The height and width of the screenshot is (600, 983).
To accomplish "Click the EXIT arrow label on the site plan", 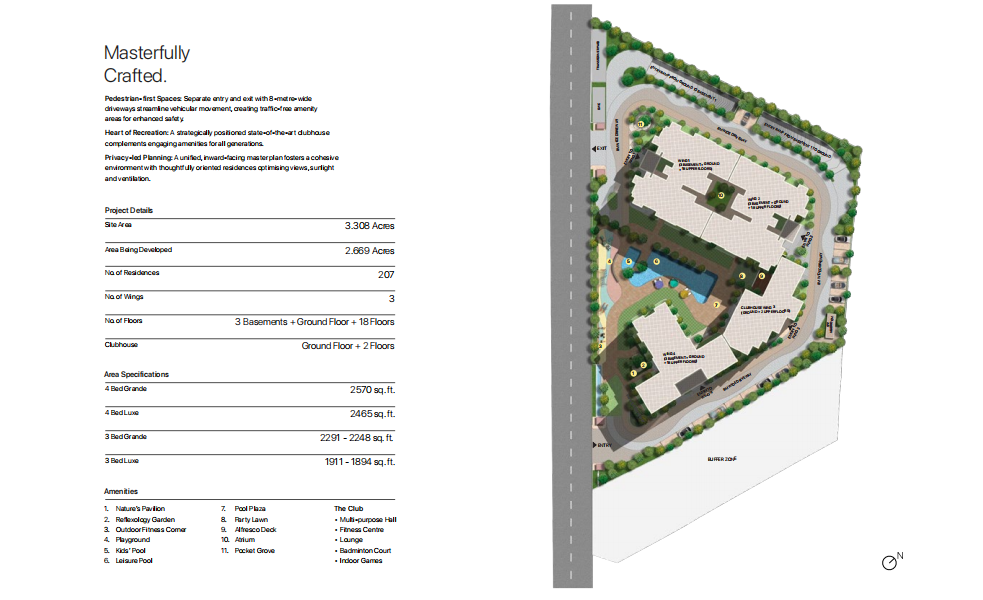I will [x=600, y=149].
